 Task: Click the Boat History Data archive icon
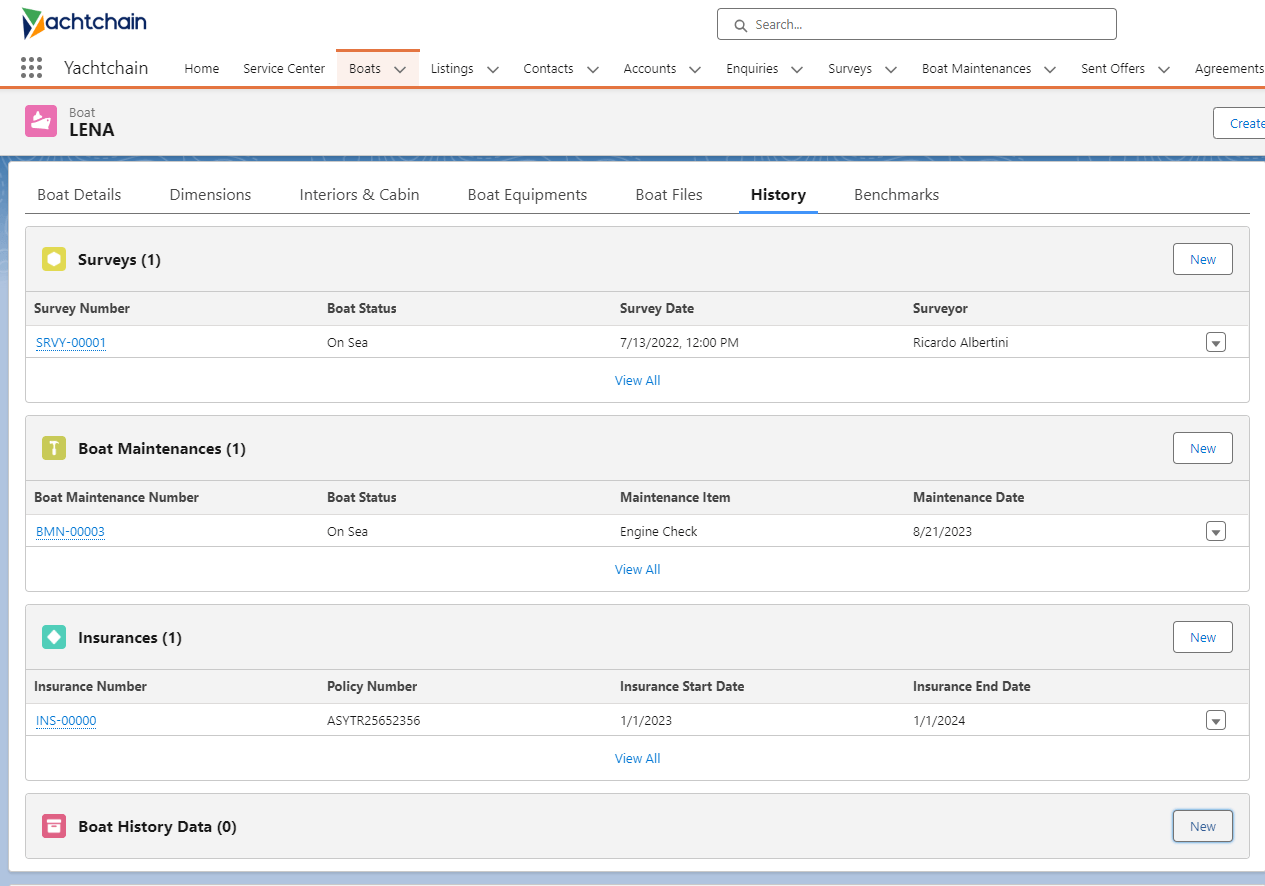[54, 826]
